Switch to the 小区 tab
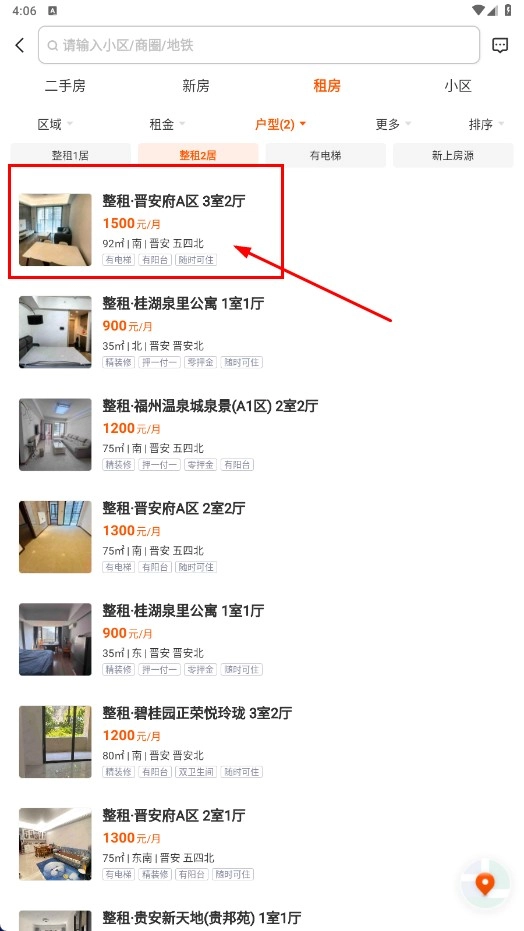The image size is (524, 931). 458,86
